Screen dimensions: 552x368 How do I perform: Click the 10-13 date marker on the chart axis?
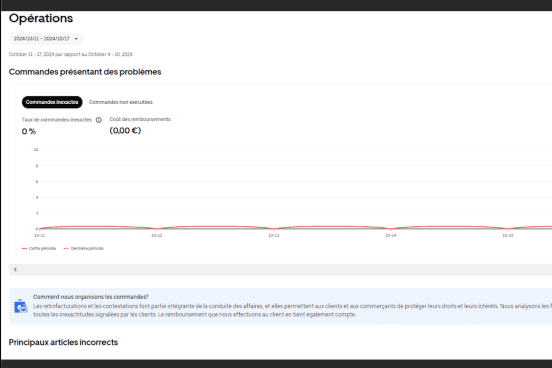tap(274, 235)
